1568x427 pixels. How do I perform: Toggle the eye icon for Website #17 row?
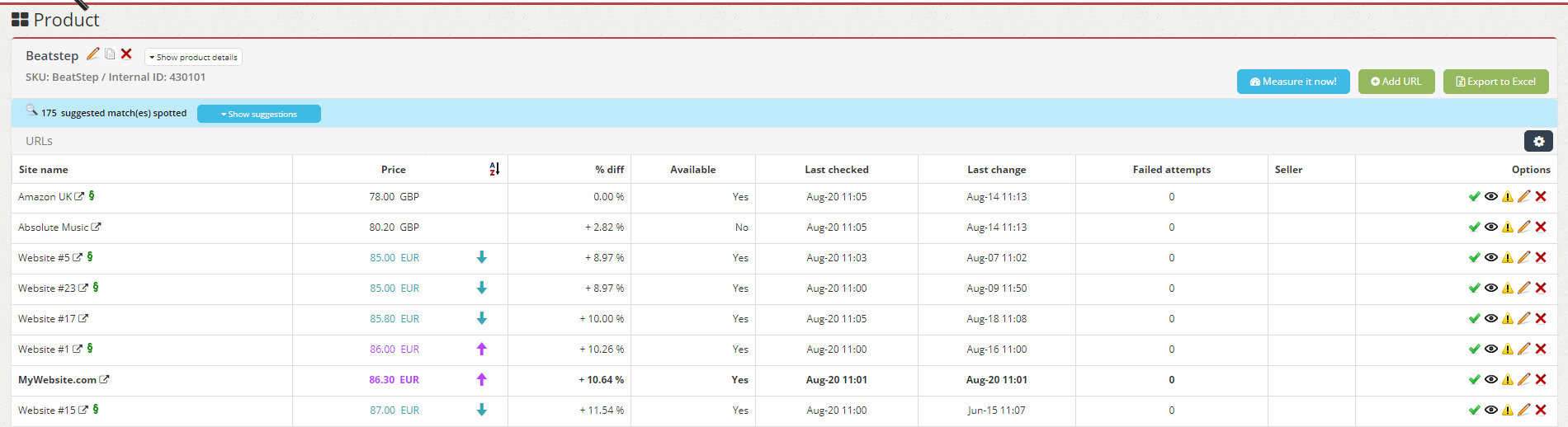1491,318
